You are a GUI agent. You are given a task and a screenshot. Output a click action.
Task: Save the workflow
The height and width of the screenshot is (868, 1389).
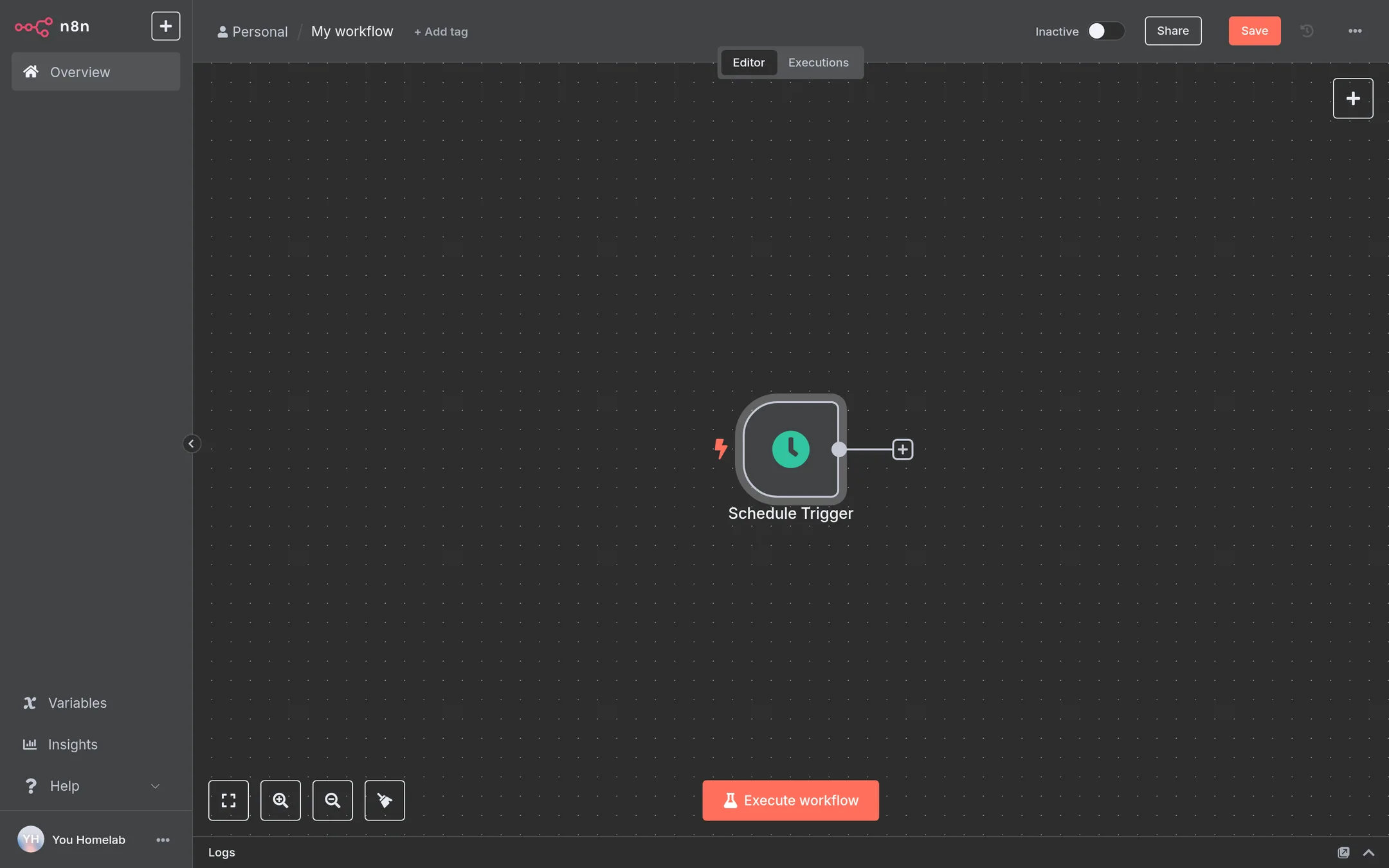click(x=1254, y=31)
